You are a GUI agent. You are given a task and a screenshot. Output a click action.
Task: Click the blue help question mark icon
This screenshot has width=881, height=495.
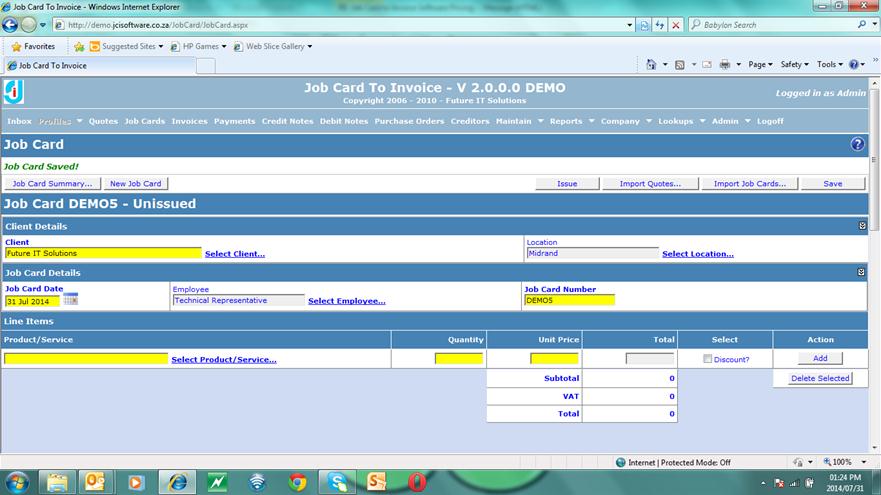click(x=857, y=144)
